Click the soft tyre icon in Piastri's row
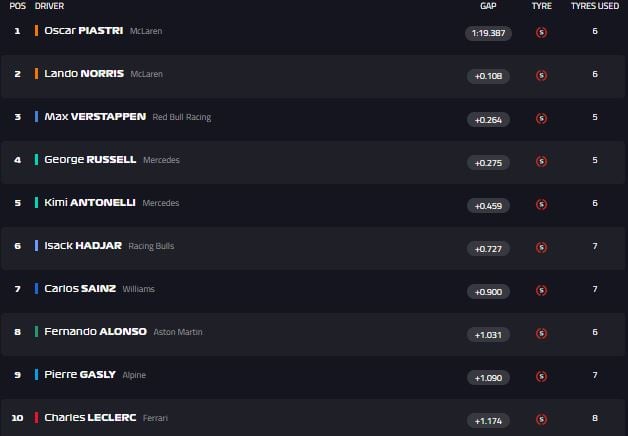This screenshot has height=436, width=628. (x=541, y=32)
